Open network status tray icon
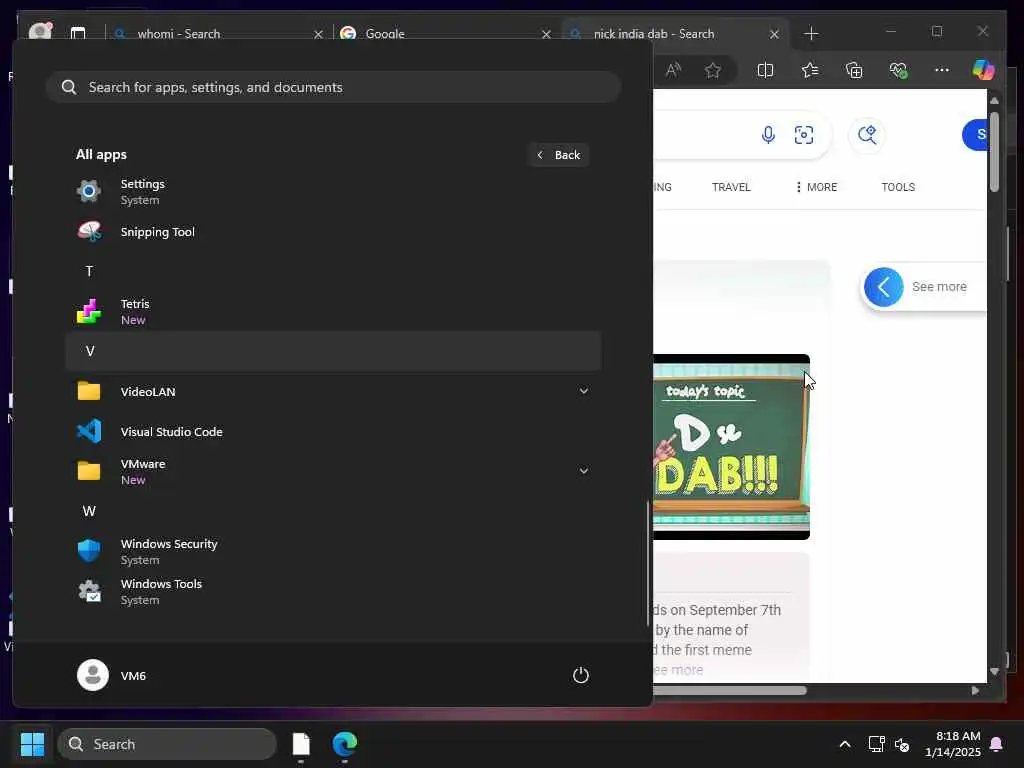This screenshot has height=768, width=1024. pos(876,744)
